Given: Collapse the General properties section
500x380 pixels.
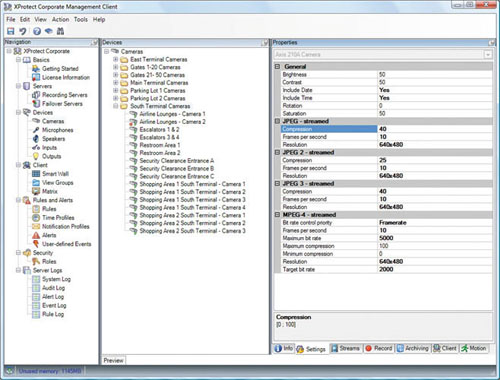Looking at the screenshot, I should tap(277, 66).
